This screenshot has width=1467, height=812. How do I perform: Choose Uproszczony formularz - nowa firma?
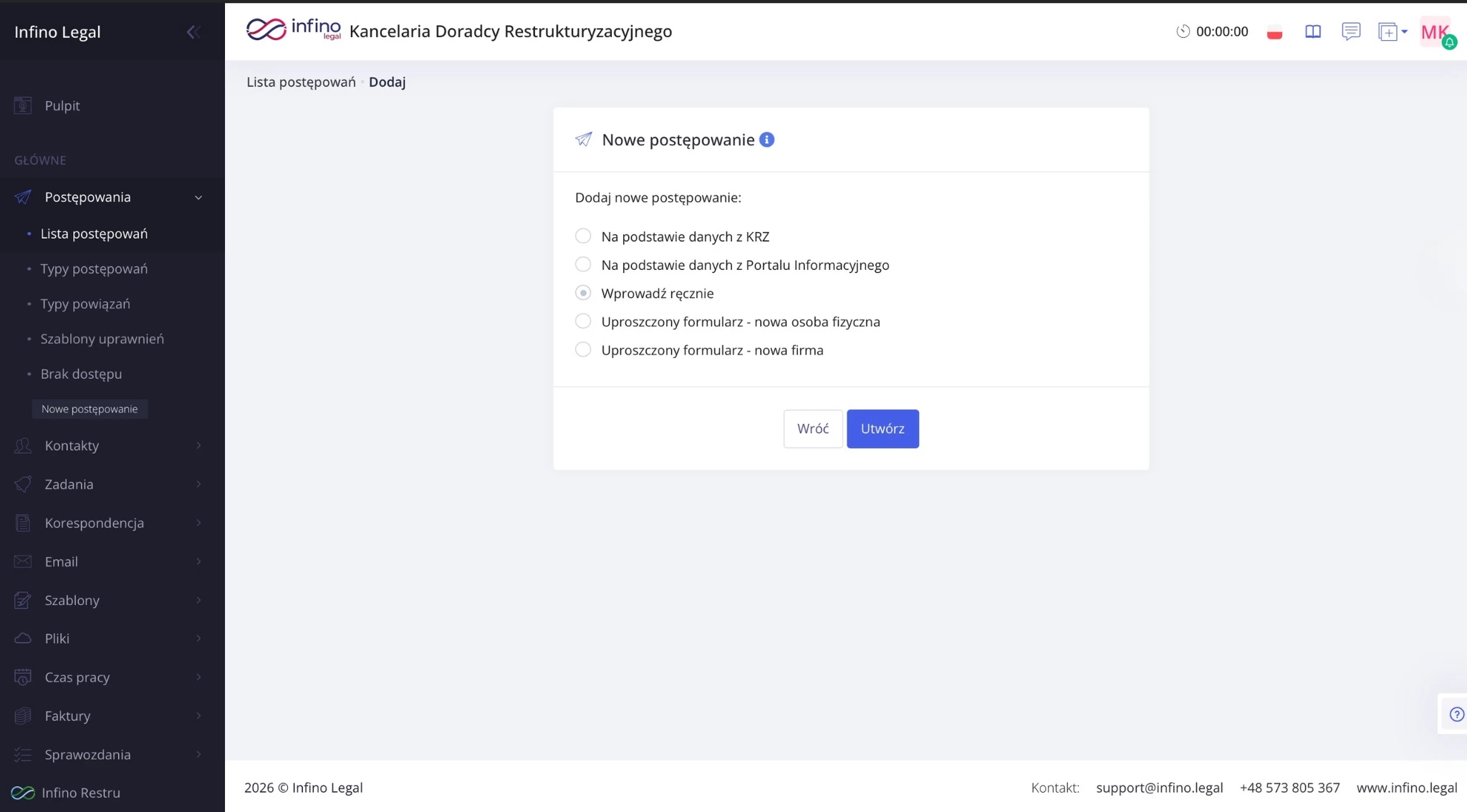click(x=583, y=350)
